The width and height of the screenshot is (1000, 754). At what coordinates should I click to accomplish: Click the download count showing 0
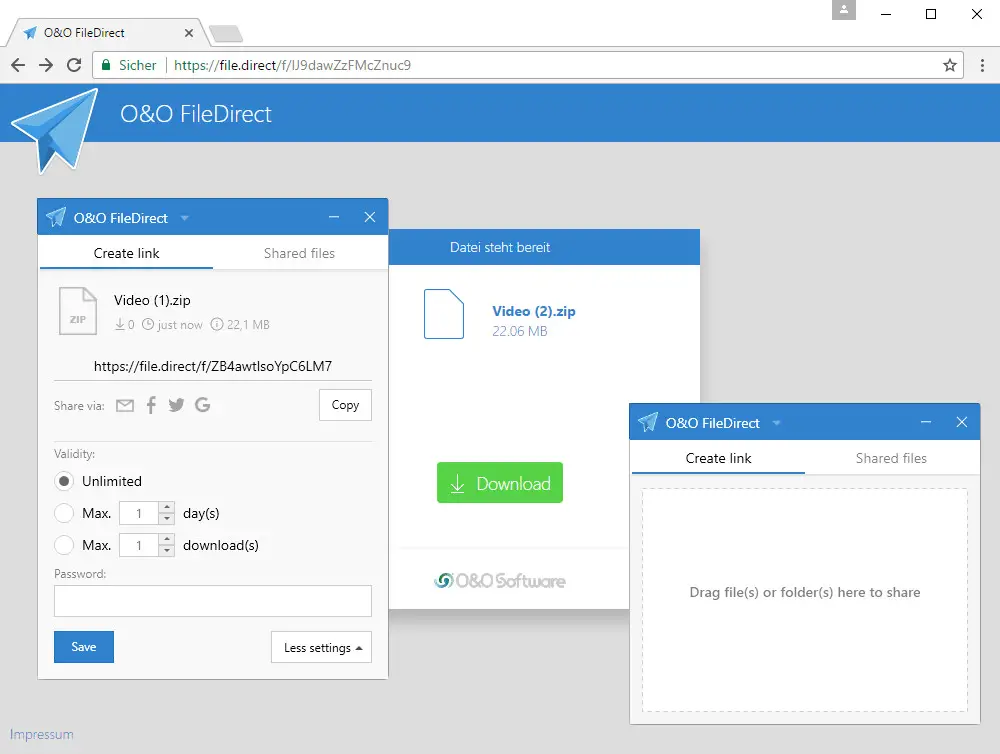pyautogui.click(x=124, y=325)
